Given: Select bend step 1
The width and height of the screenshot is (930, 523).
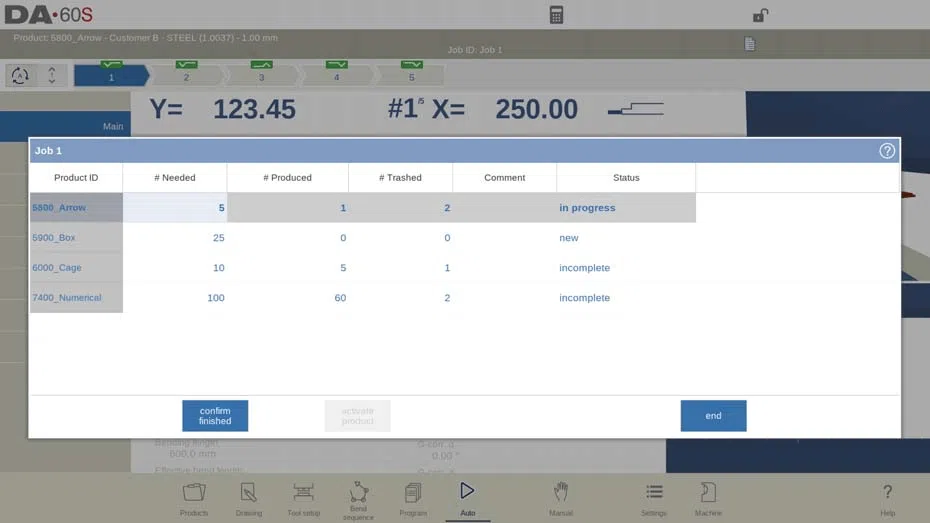Looking at the screenshot, I should click(111, 75).
